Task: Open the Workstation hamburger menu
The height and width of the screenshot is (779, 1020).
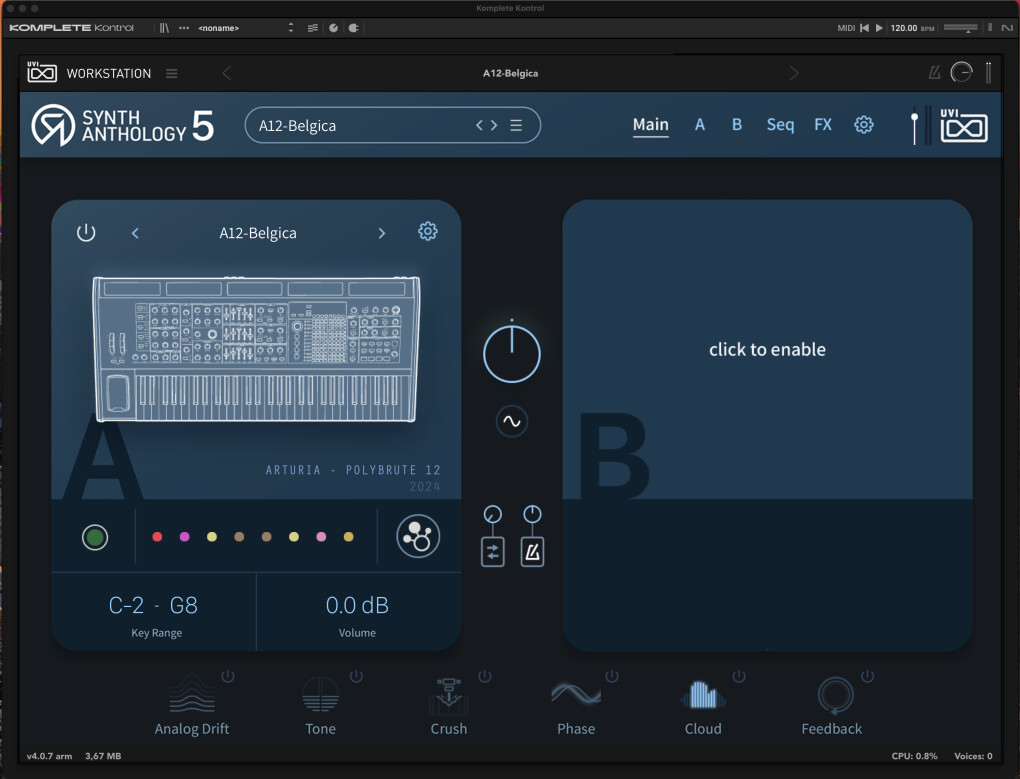Action: [x=172, y=73]
